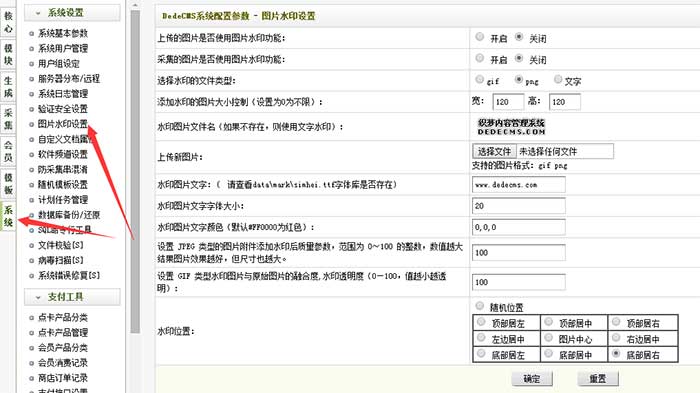700x393 pixels.
Task: Open 文件校验[S] menu link
Action: point(61,245)
